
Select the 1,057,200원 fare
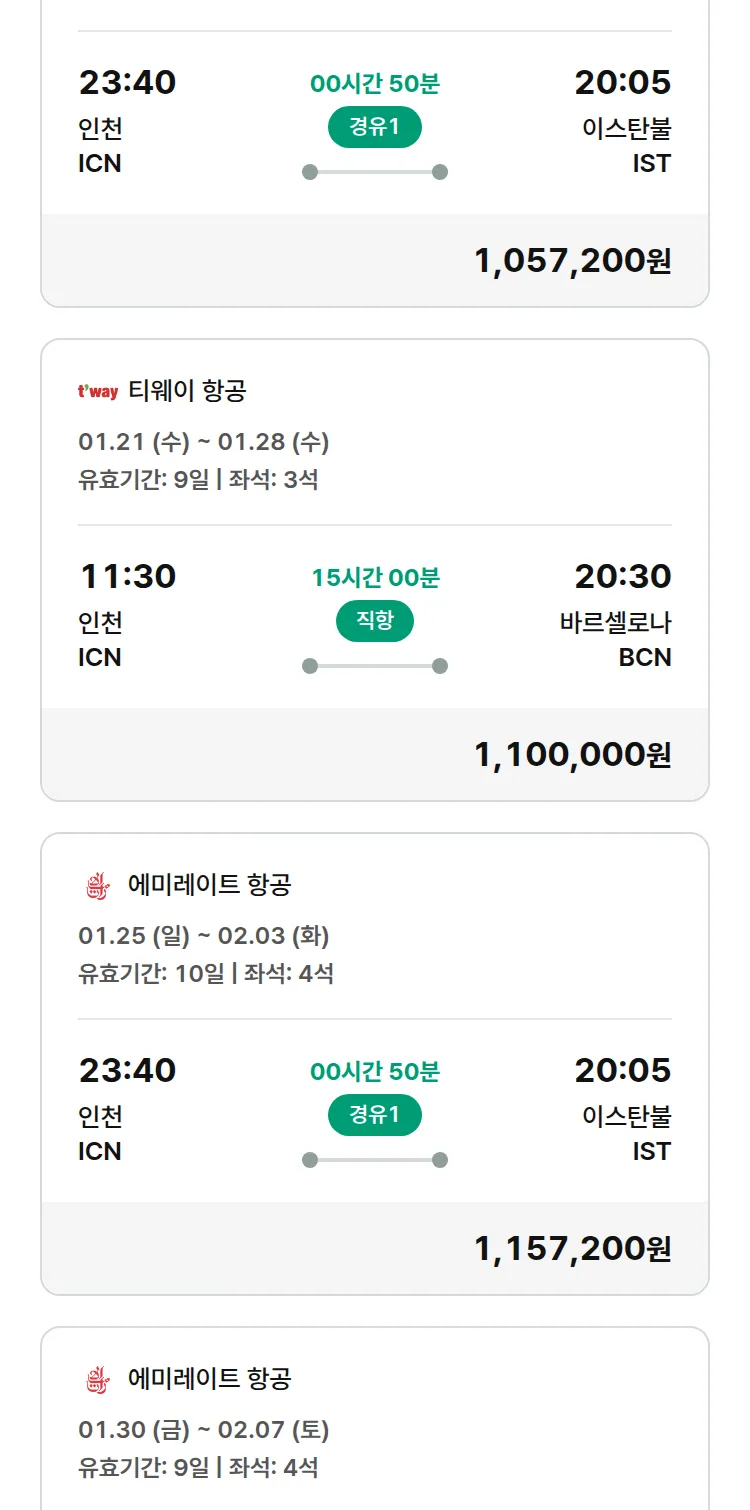pyautogui.click(x=572, y=261)
